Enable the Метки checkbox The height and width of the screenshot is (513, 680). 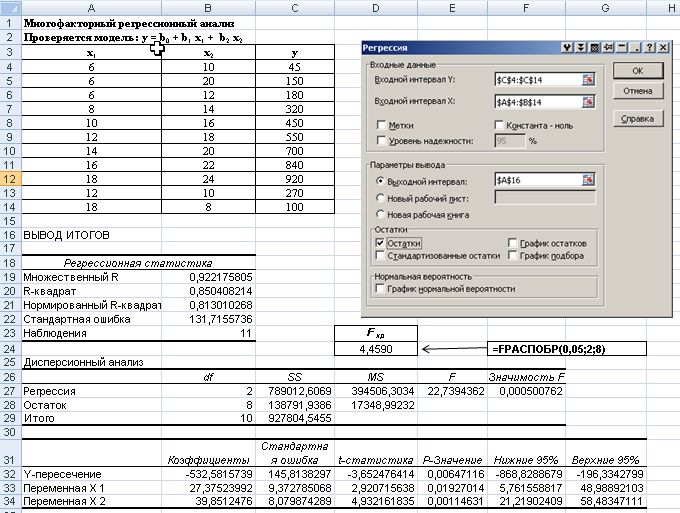tap(381, 125)
